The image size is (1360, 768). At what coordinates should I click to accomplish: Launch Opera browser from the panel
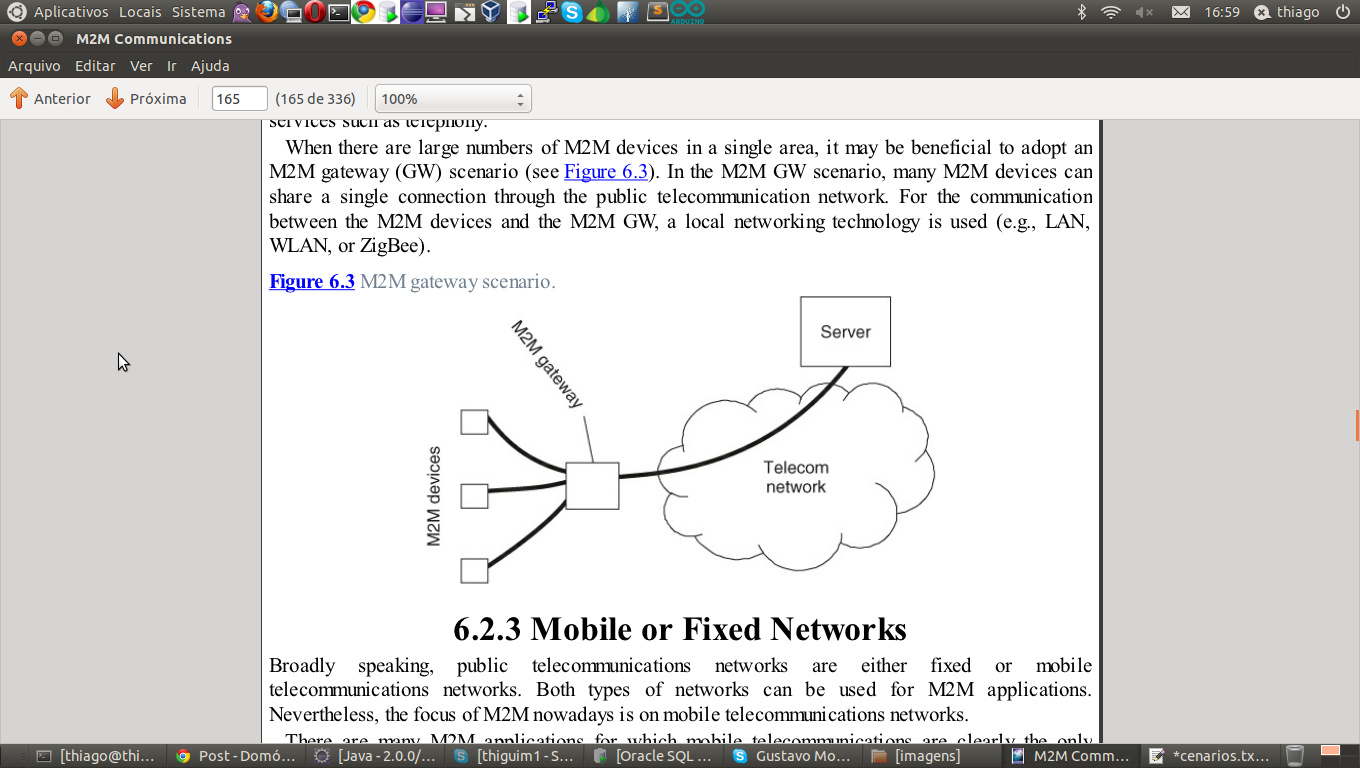[x=315, y=12]
